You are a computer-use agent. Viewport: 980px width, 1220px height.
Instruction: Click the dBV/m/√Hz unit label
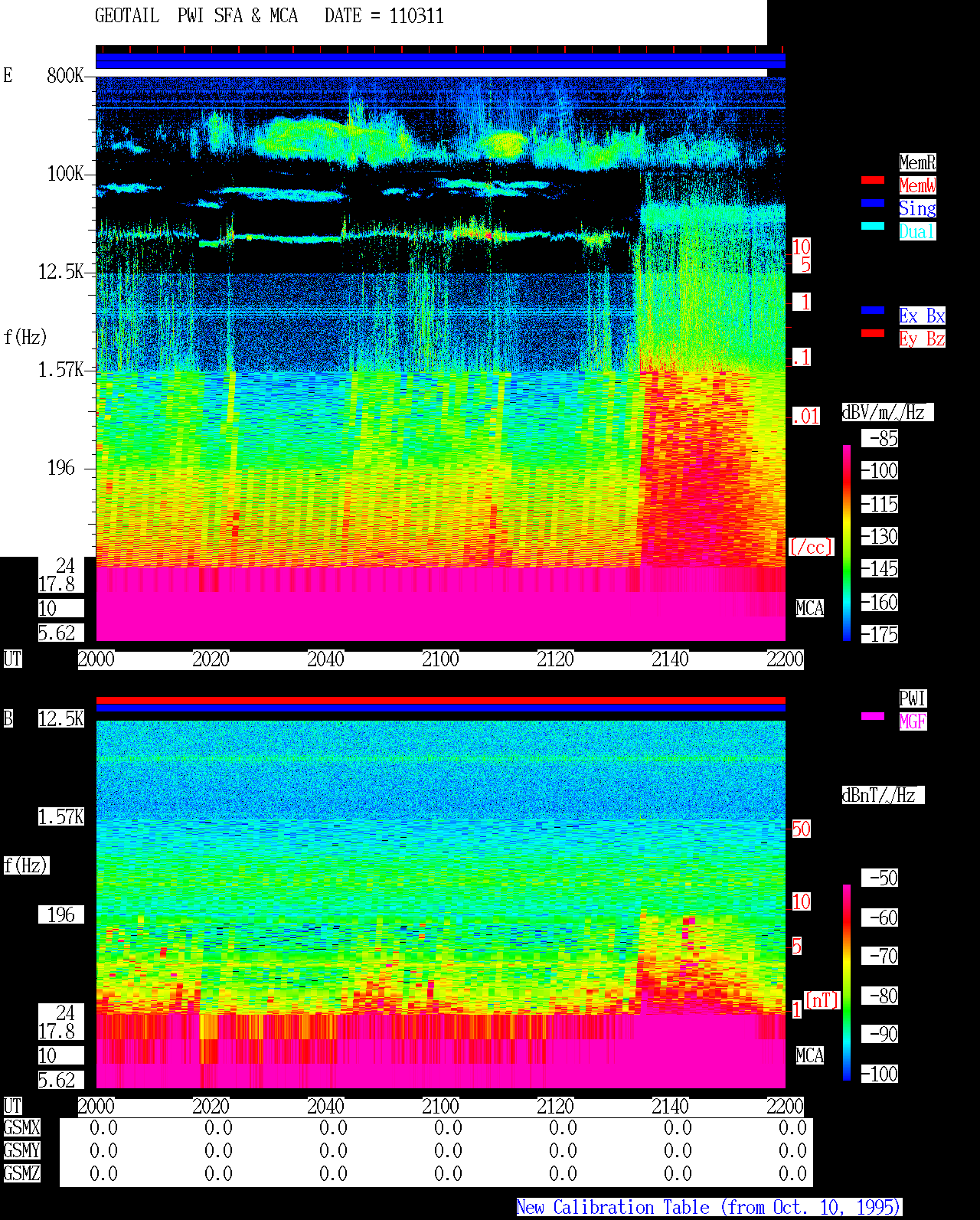click(x=887, y=412)
